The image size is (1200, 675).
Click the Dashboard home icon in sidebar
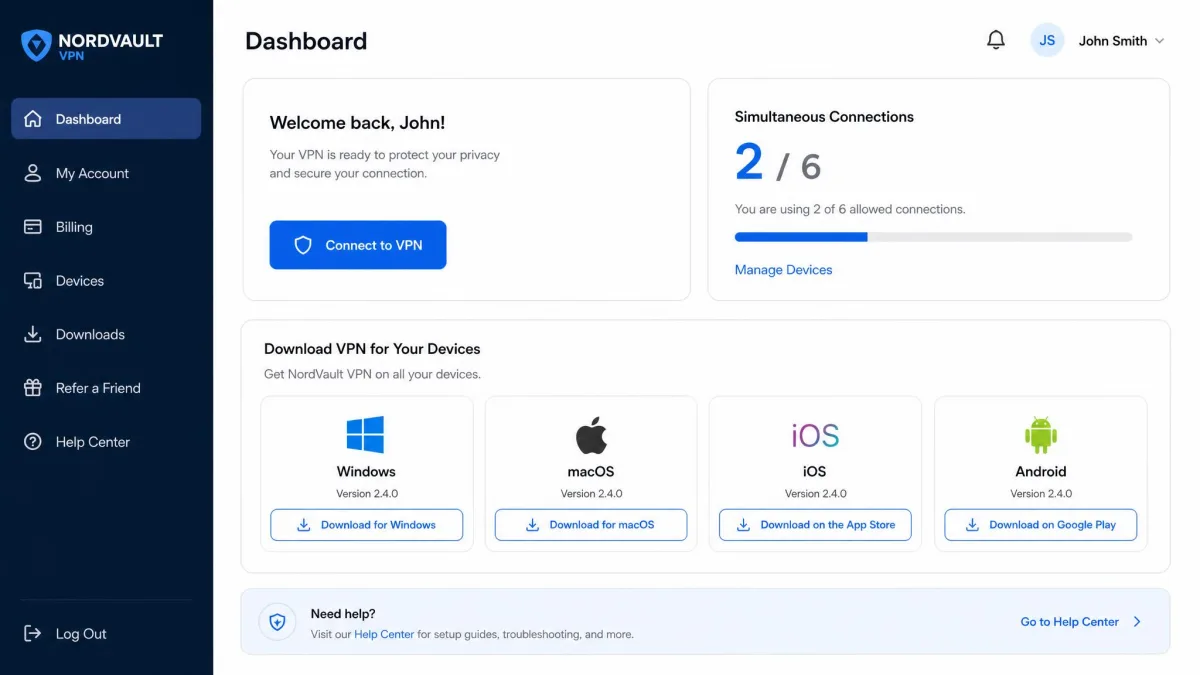click(33, 119)
